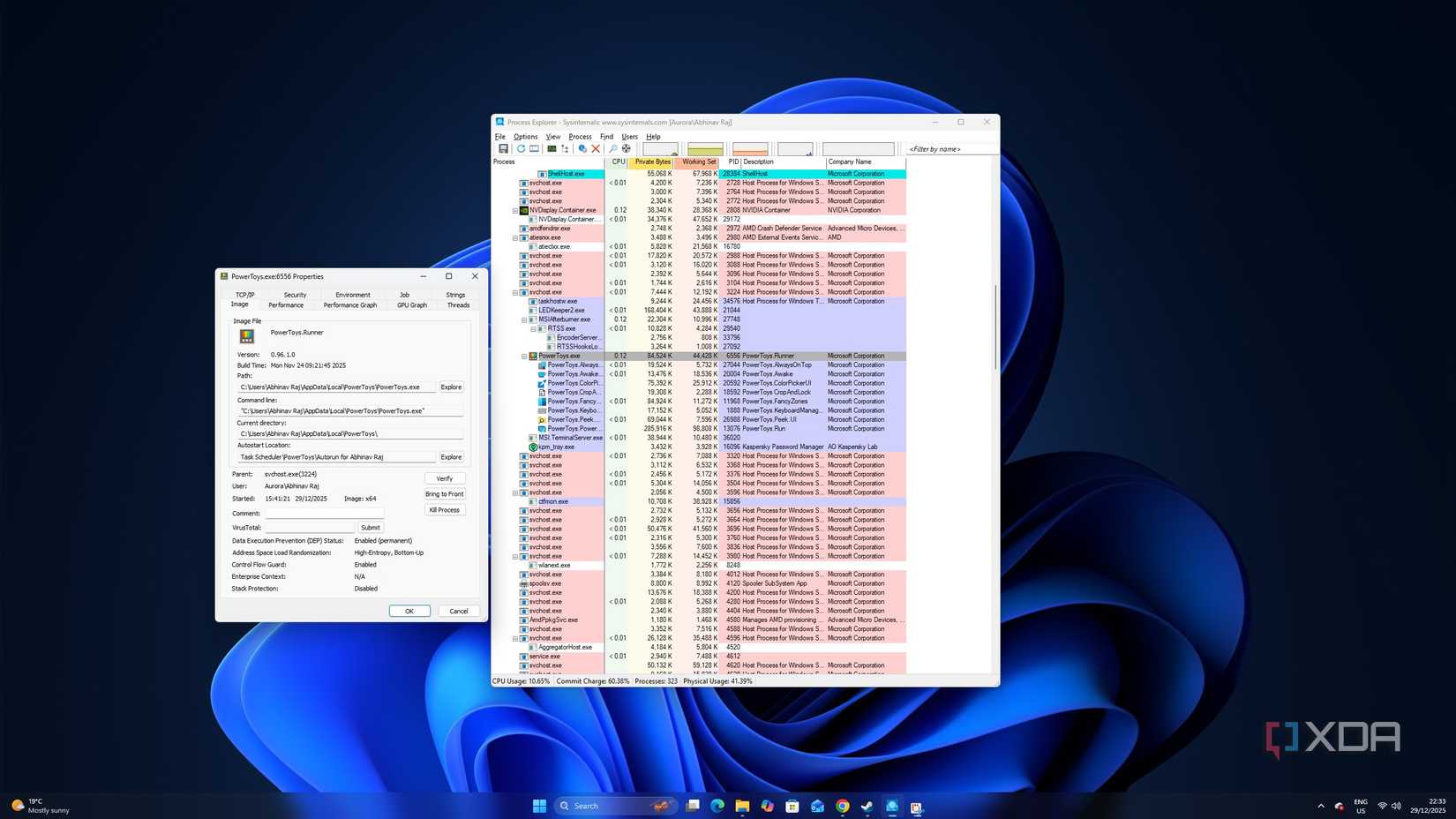Click the Find Handle or DLL binoculars icon
This screenshot has height=819, width=1456.
pos(613,149)
